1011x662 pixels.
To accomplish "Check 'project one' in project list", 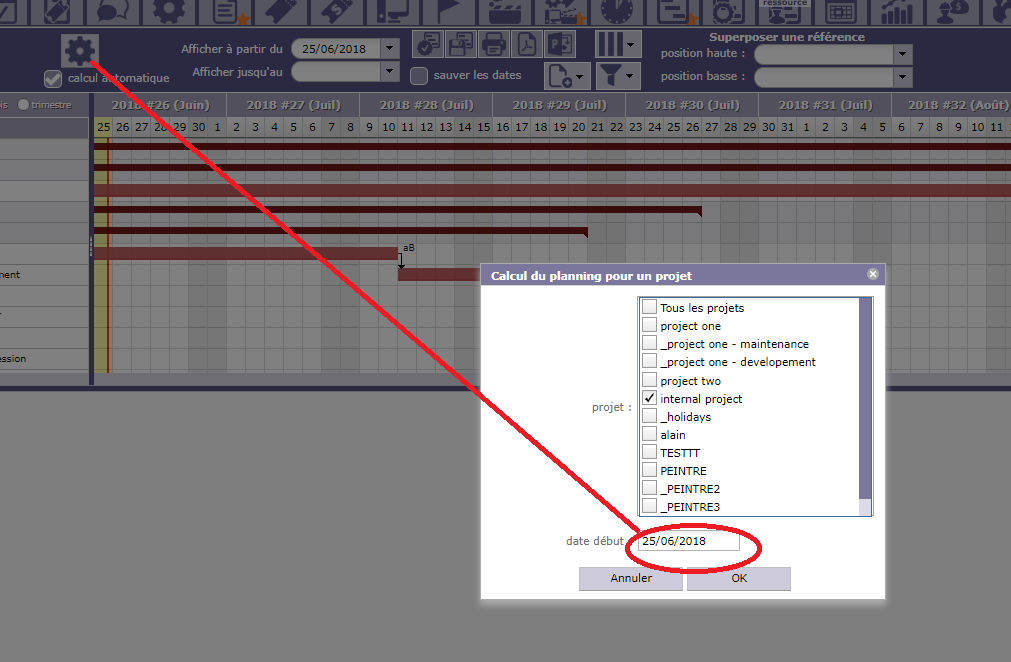I will 649,325.
